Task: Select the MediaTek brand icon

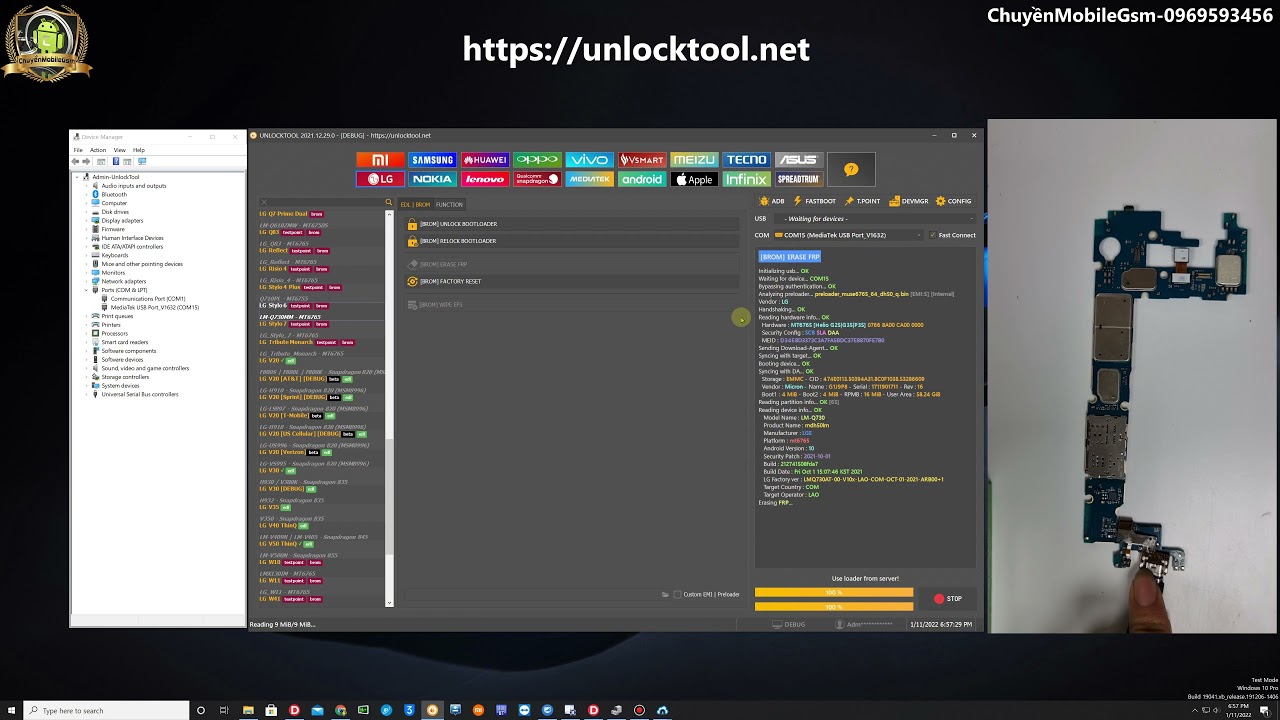Action: click(x=589, y=179)
